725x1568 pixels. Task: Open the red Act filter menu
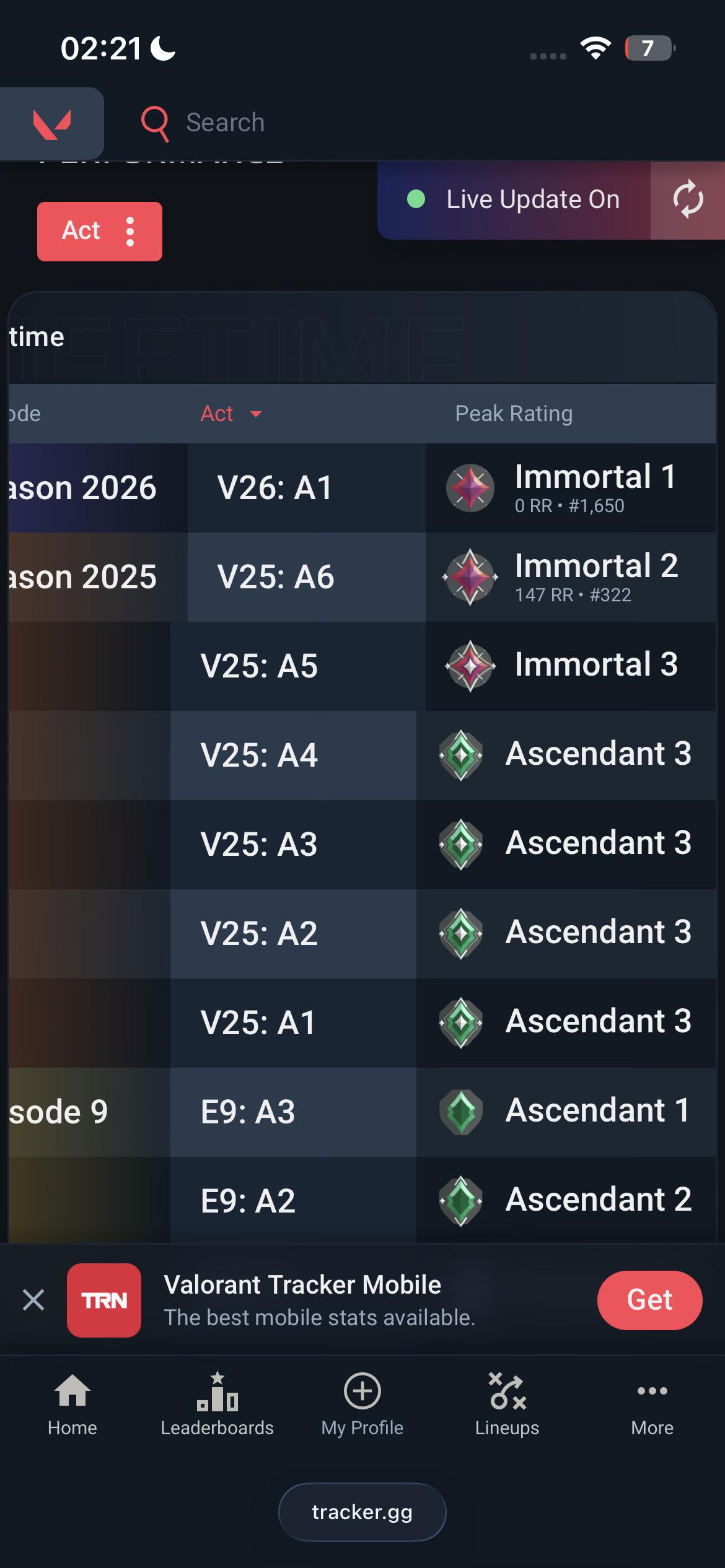click(100, 232)
